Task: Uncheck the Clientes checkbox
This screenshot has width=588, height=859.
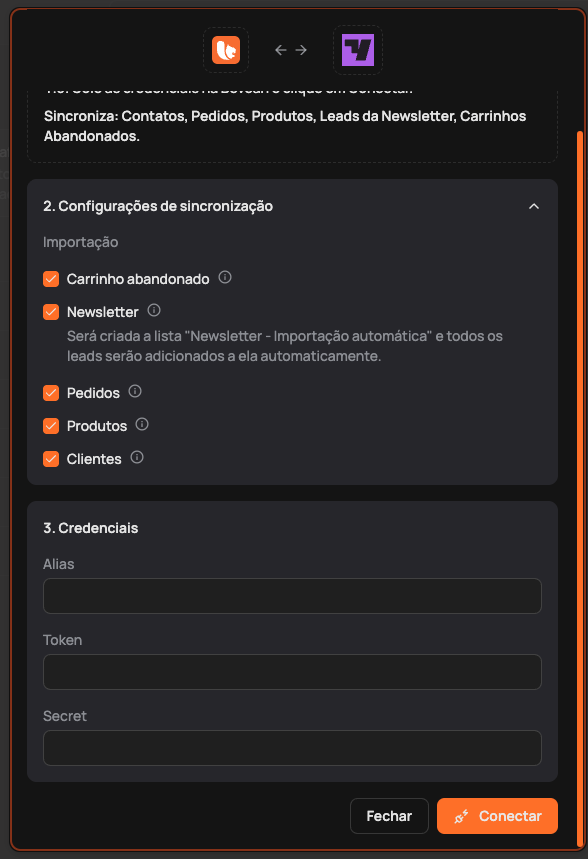Action: click(x=51, y=459)
